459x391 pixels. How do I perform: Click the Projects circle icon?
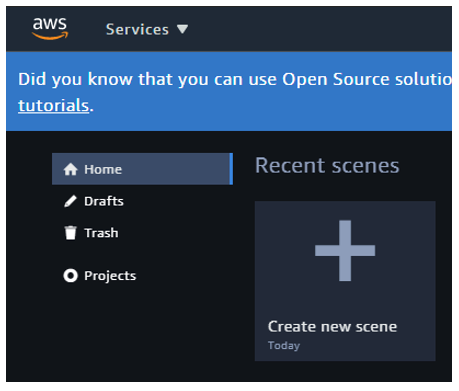tap(70, 276)
